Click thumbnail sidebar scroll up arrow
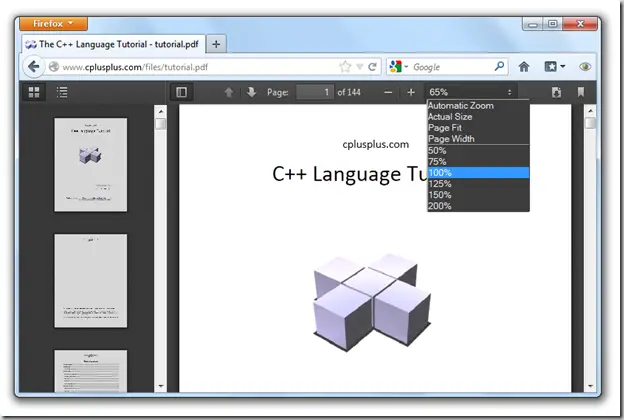Screen dimensions: 624x420 (x=161, y=111)
